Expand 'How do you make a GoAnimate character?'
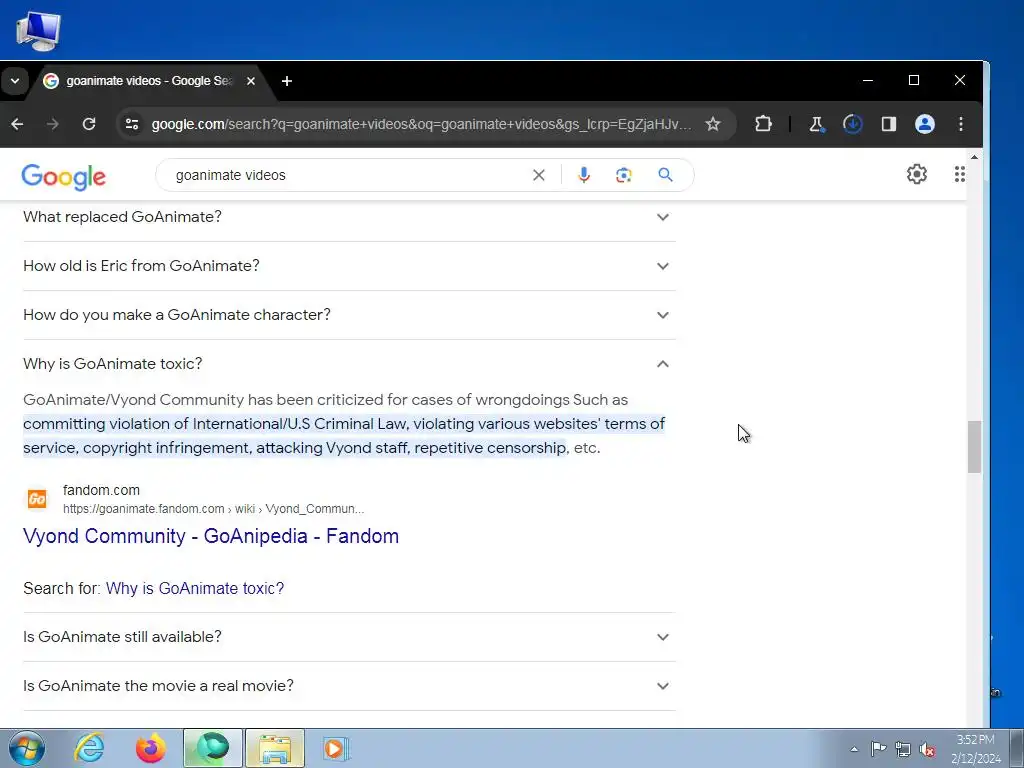The height and width of the screenshot is (768, 1024). click(x=349, y=315)
